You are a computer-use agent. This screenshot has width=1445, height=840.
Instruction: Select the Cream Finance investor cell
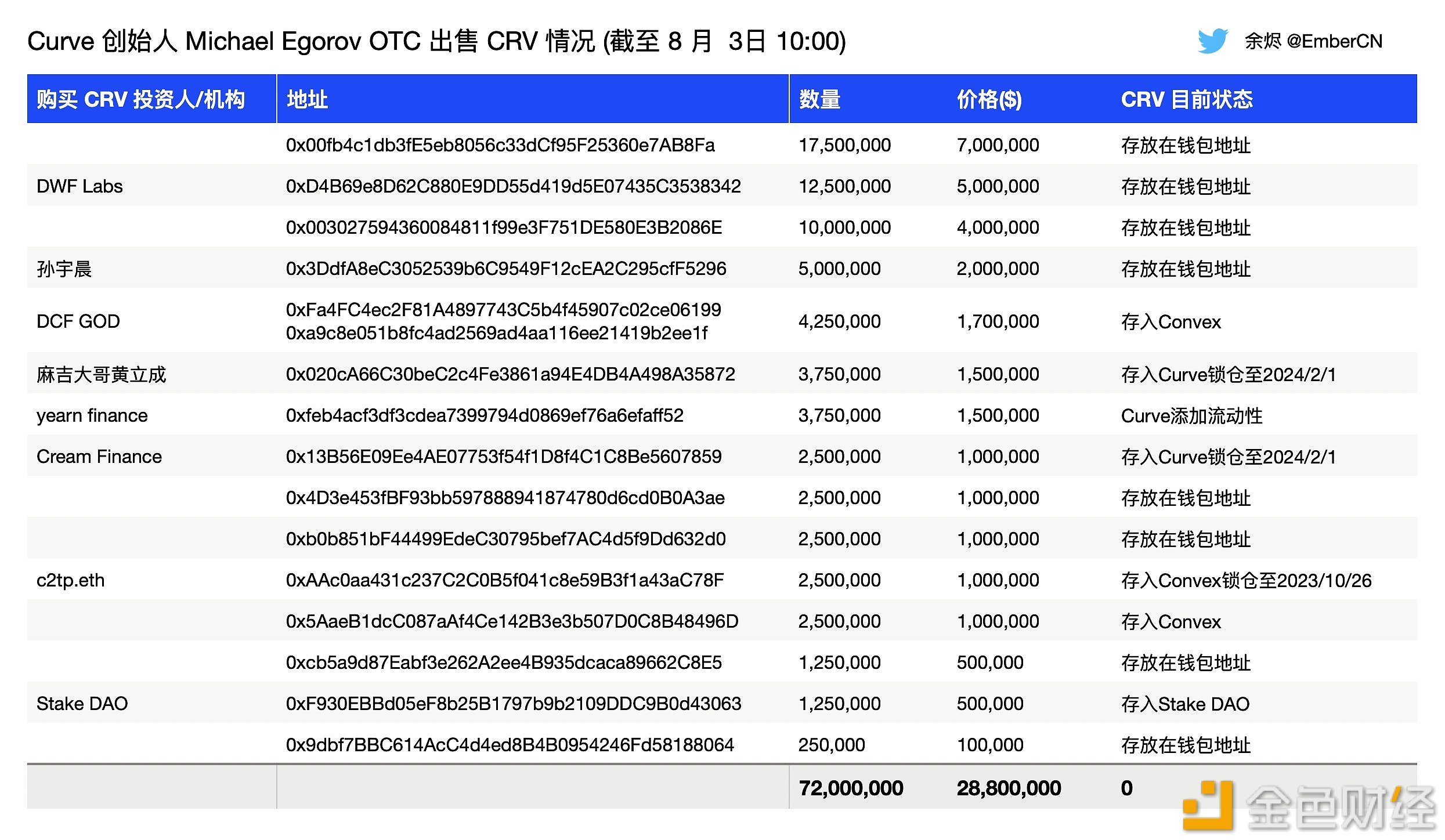(99, 457)
